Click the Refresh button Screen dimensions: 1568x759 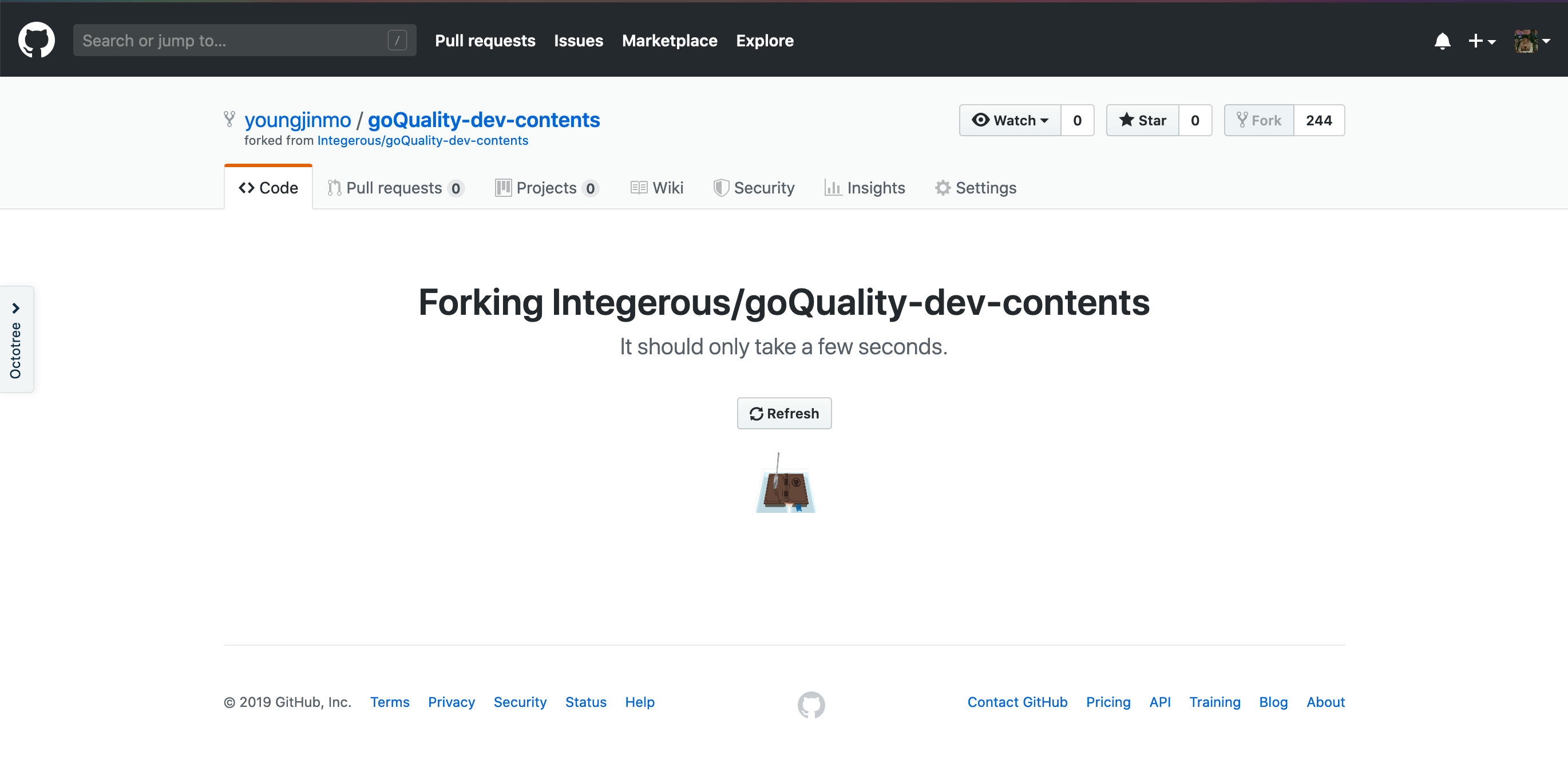coord(784,413)
